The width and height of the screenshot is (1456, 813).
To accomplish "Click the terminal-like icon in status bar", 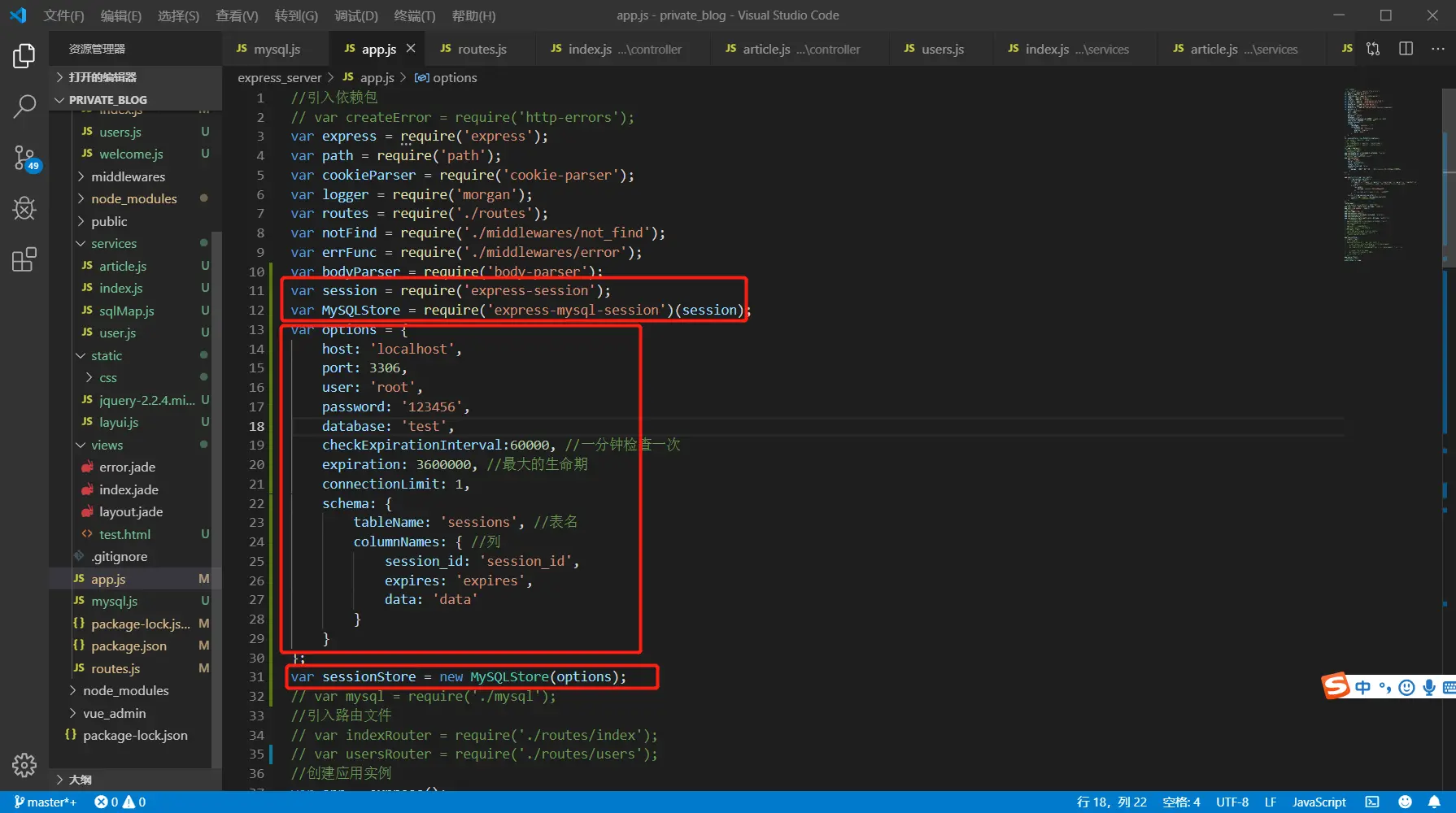I will point(1372,802).
